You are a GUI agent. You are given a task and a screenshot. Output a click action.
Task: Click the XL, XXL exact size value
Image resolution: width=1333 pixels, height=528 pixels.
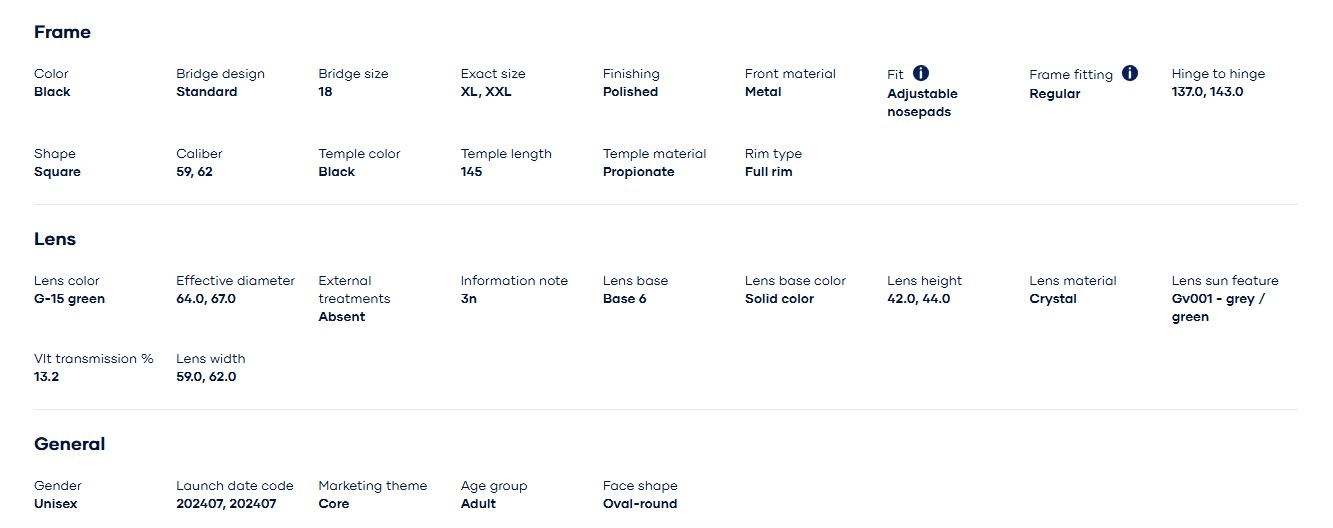click(485, 92)
